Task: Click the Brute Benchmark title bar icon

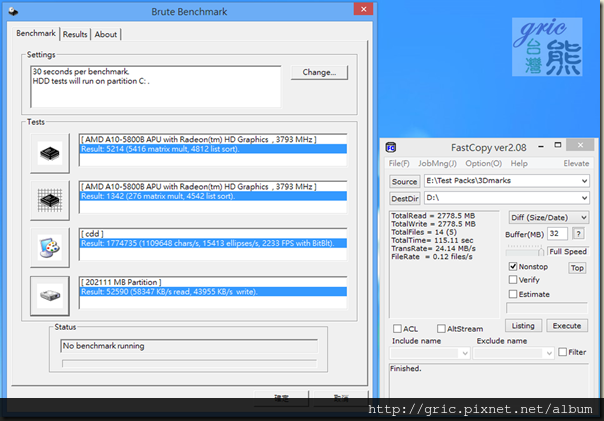Action: click(x=13, y=12)
